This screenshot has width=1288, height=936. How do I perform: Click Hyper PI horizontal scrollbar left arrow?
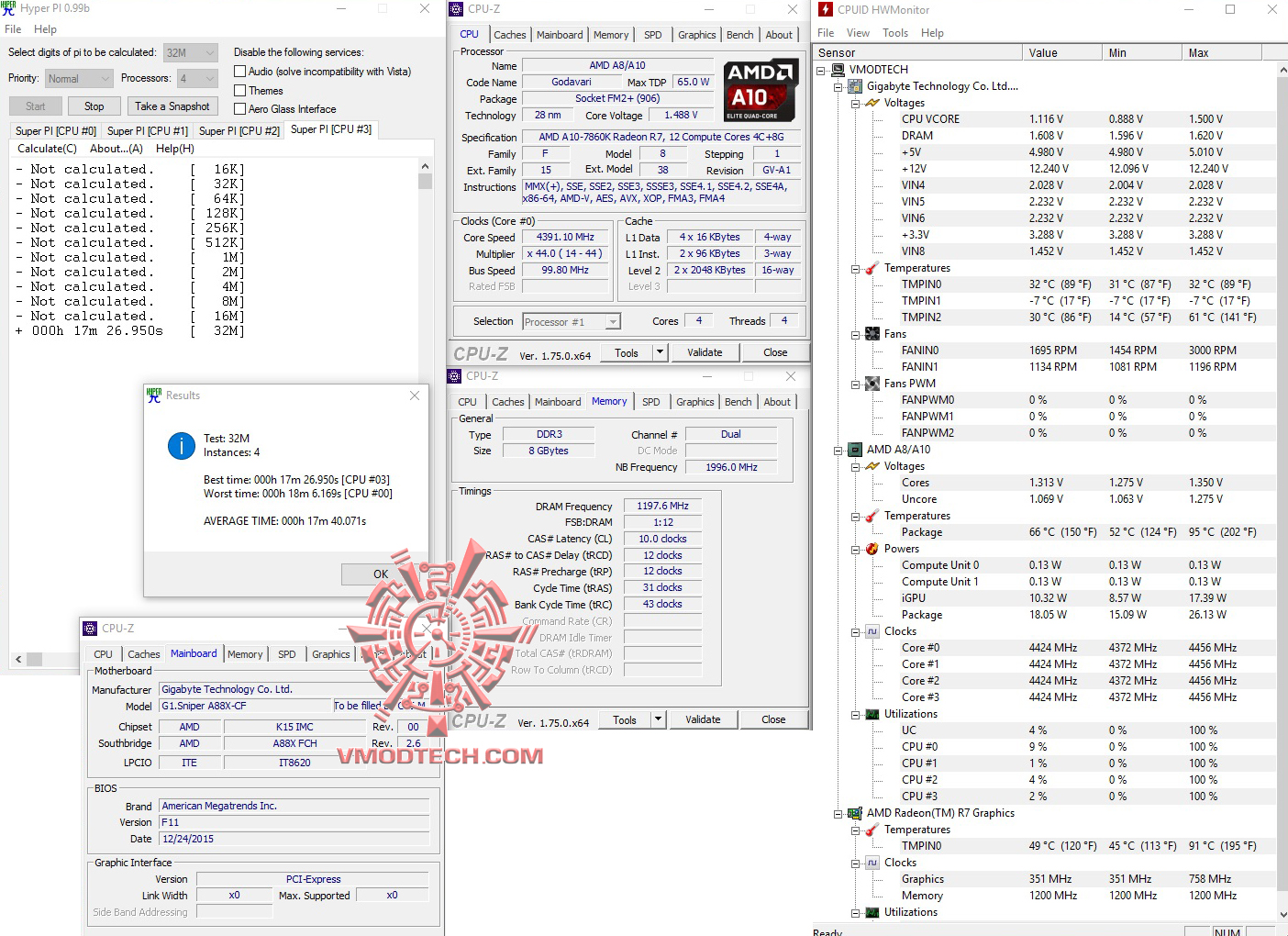(18, 659)
